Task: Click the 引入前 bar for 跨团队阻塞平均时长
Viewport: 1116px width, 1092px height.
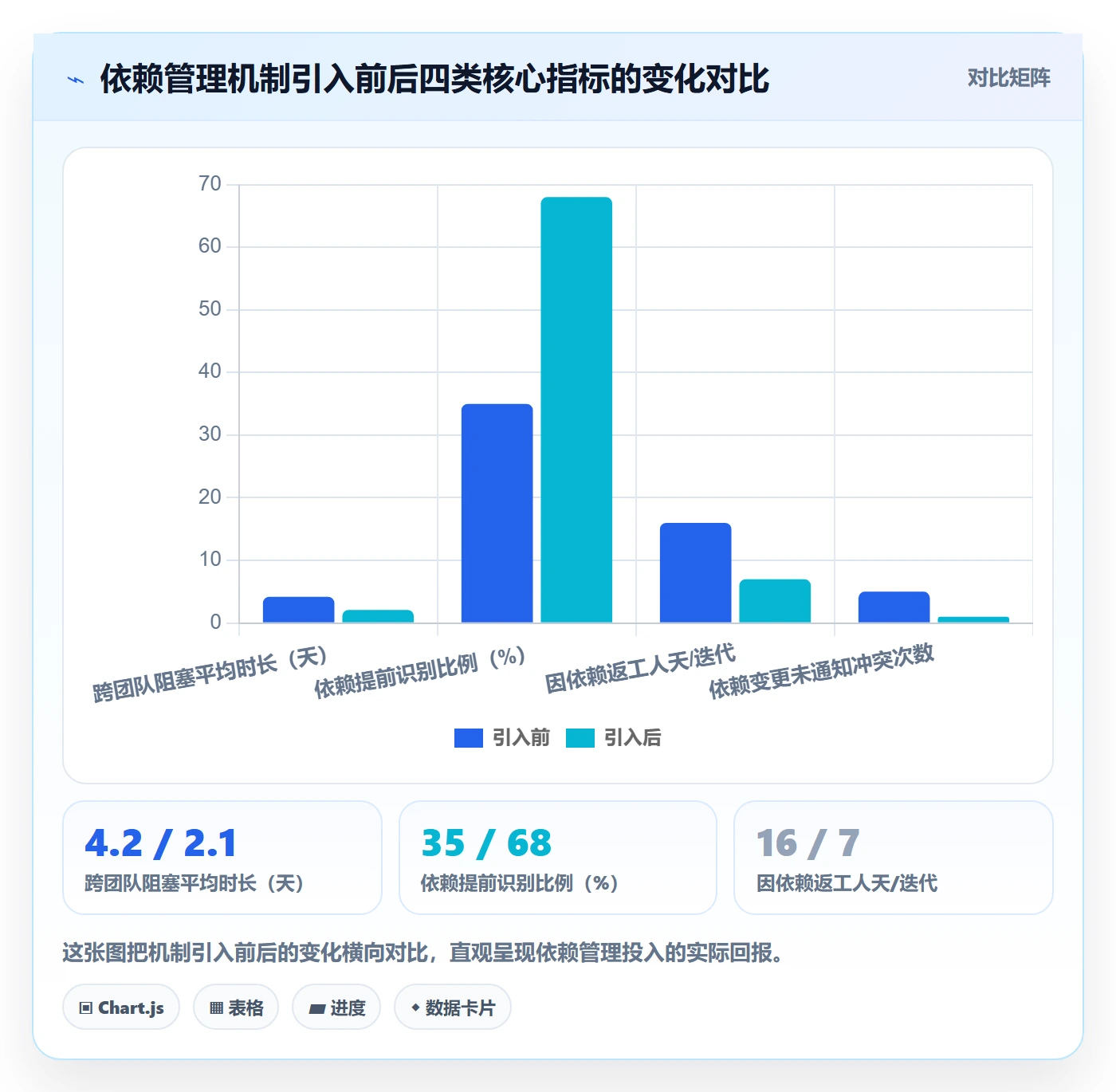Action: coord(299,610)
